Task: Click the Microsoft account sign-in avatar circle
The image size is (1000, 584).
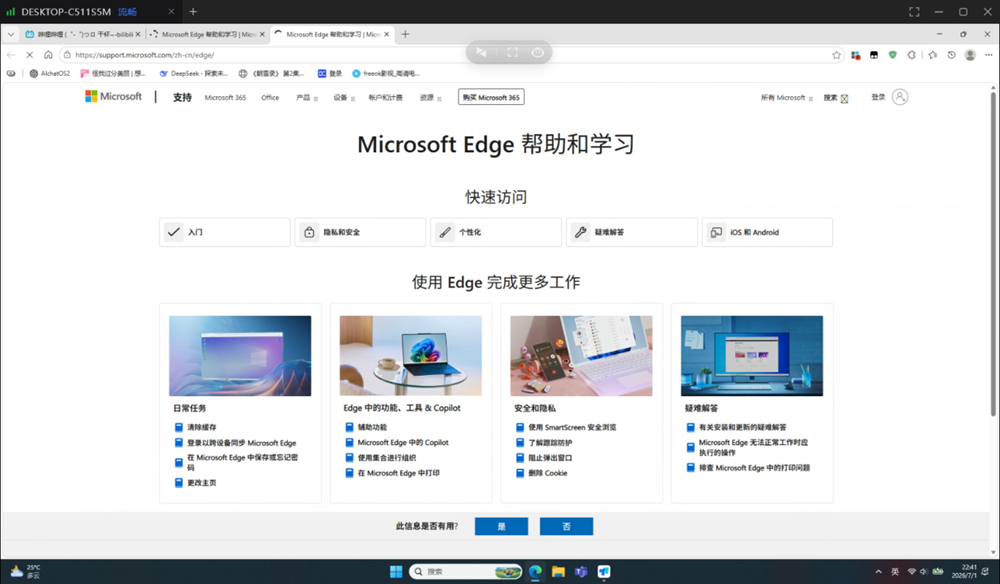Action: point(900,97)
